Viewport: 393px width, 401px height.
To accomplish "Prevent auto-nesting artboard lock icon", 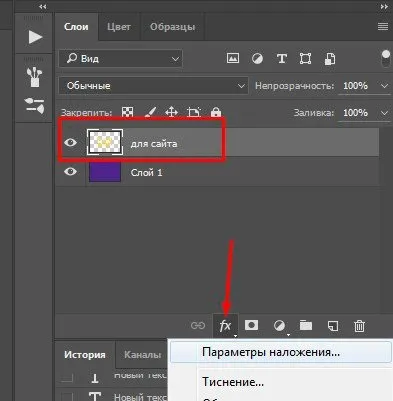I will coord(194,112).
